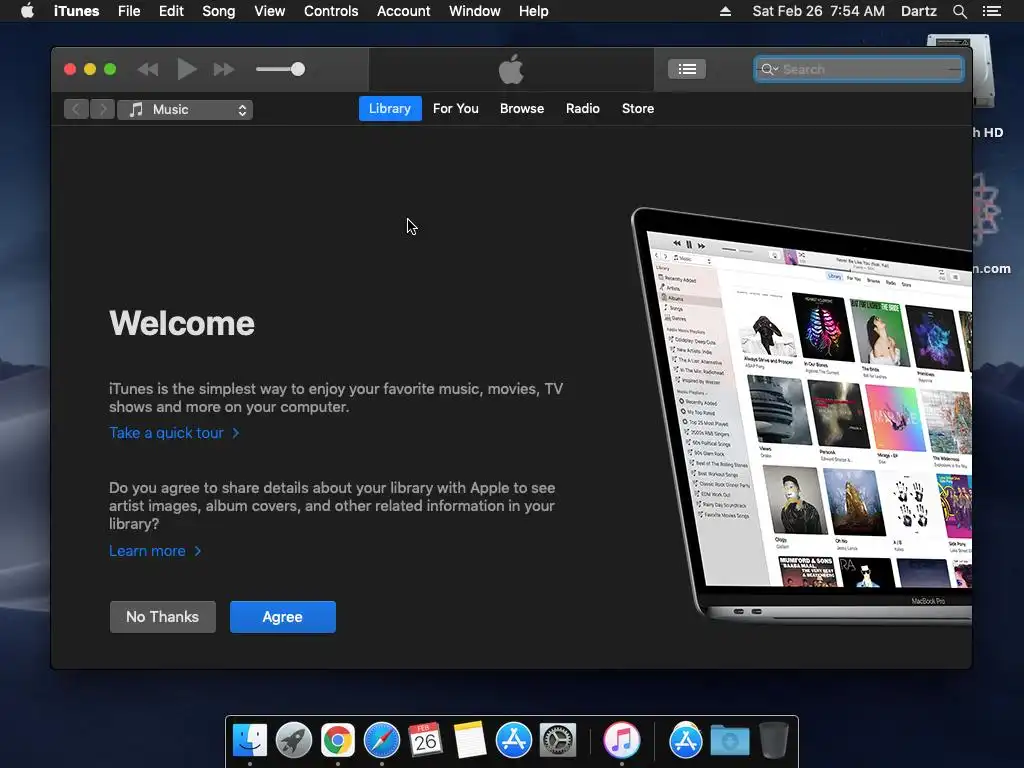This screenshot has width=1024, height=768.
Task: Select the Library tab
Action: [x=390, y=108]
